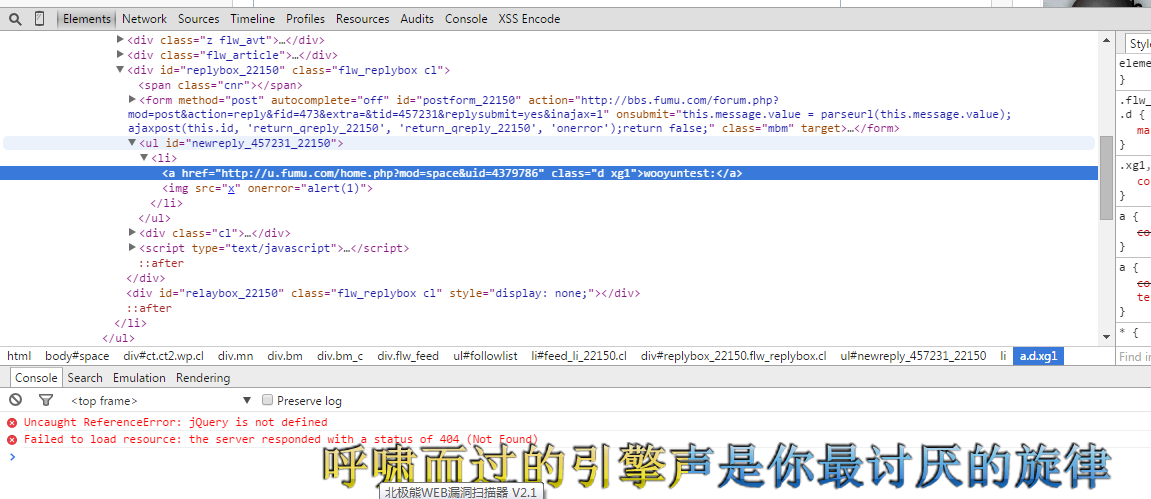Click the elements panel vertical scrollbar thumb
This screenshot has height=499, width=1151.
[x=1106, y=177]
